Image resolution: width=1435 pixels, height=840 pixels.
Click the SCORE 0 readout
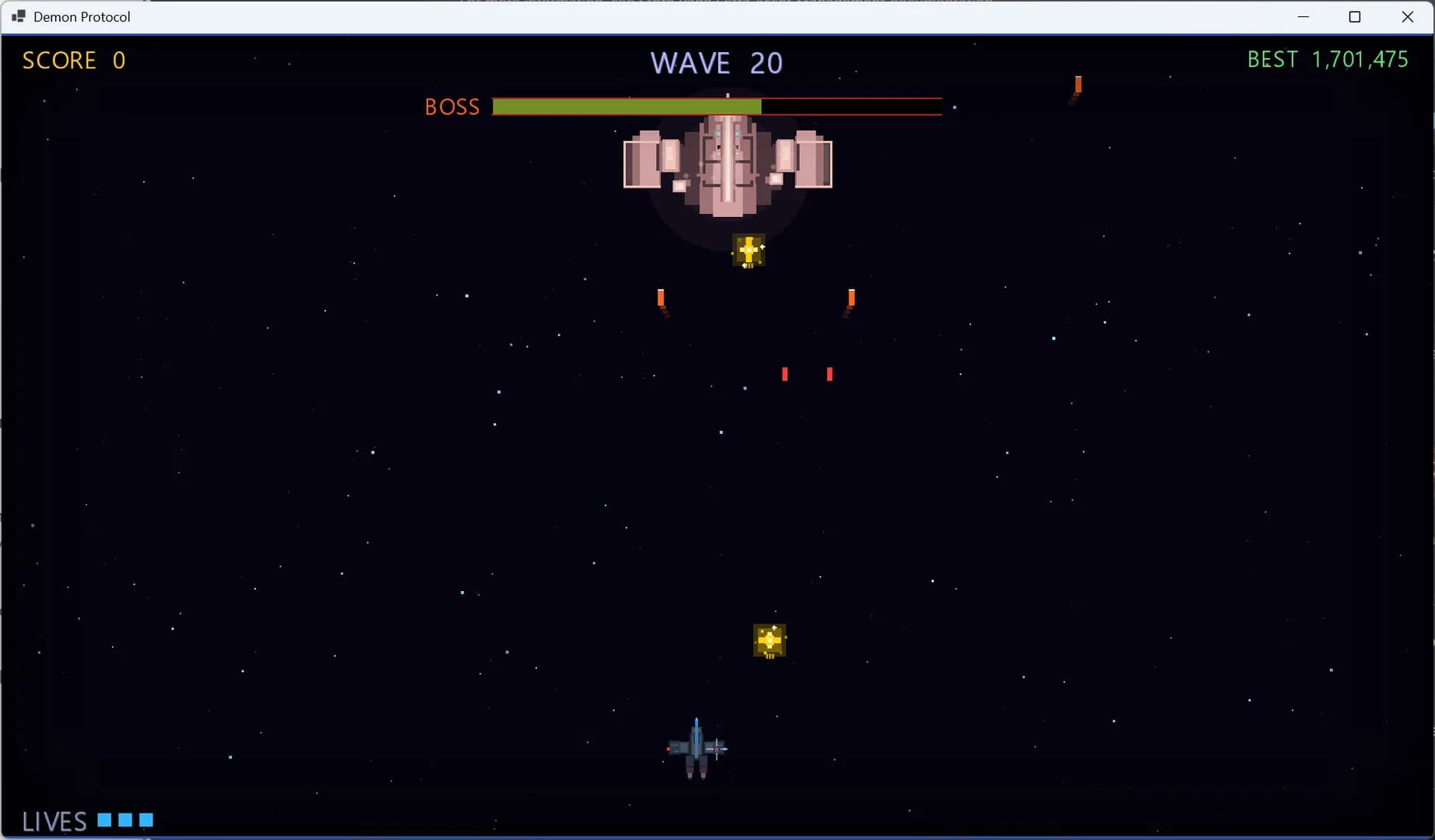pos(74,60)
